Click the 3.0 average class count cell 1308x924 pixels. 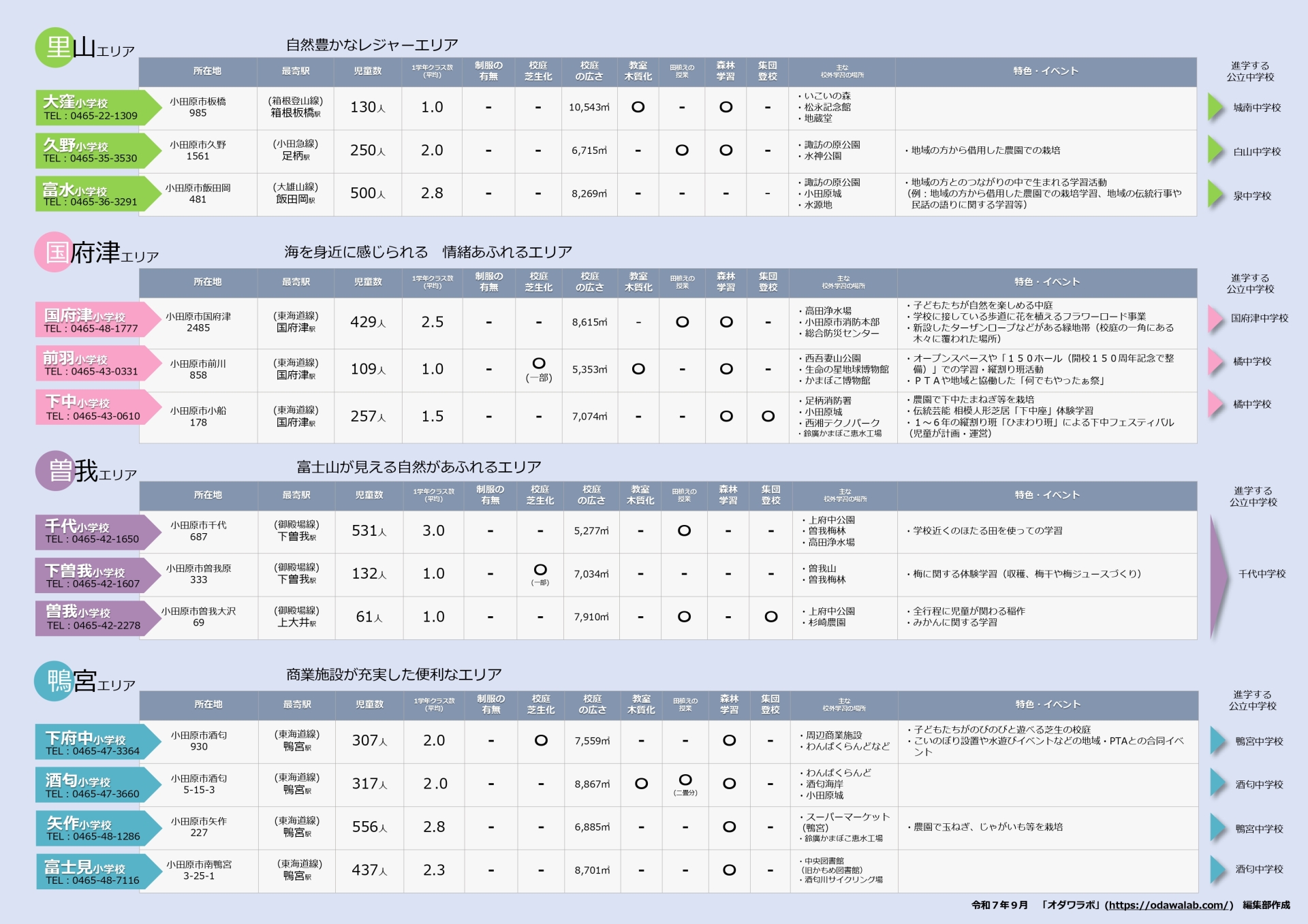[433, 531]
